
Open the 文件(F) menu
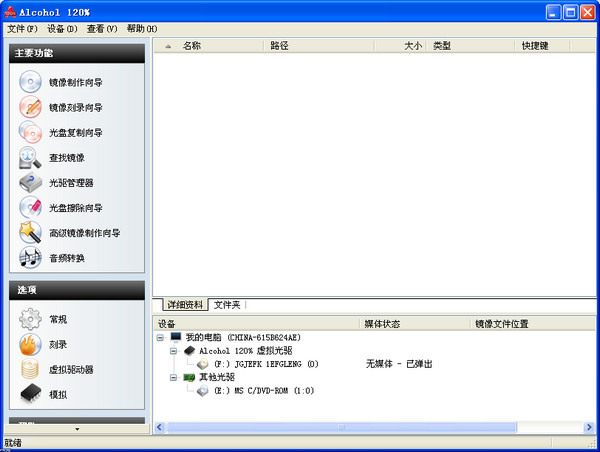tap(22, 29)
